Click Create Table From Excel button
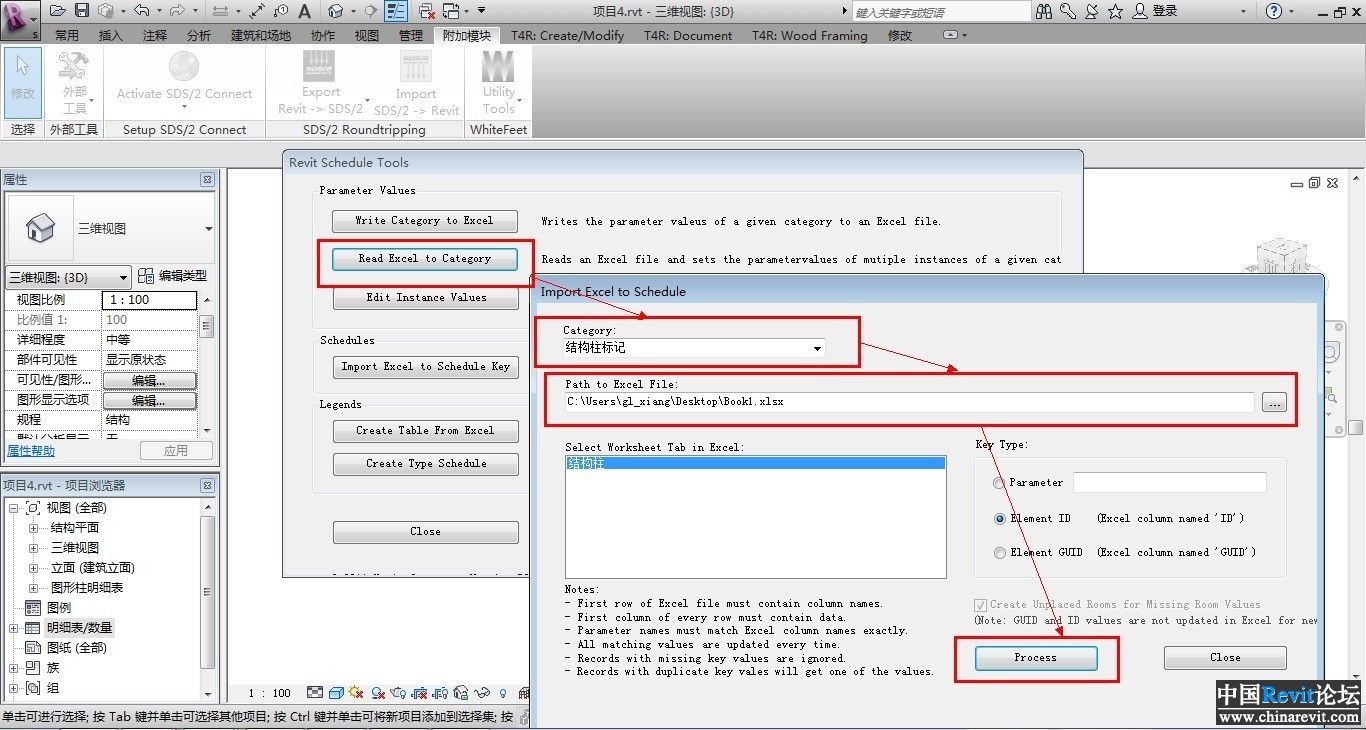Screen dimensions: 1366x730 coord(425,431)
